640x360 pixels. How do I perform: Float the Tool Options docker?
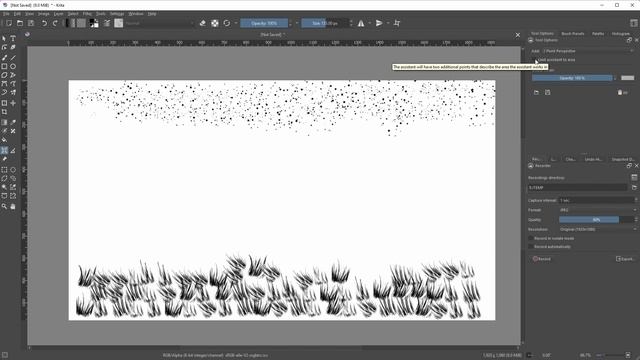(629, 40)
